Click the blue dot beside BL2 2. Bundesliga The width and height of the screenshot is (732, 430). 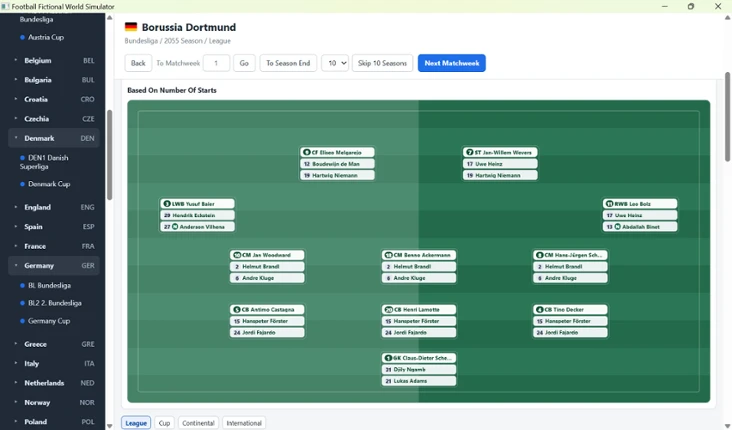pyautogui.click(x=22, y=303)
